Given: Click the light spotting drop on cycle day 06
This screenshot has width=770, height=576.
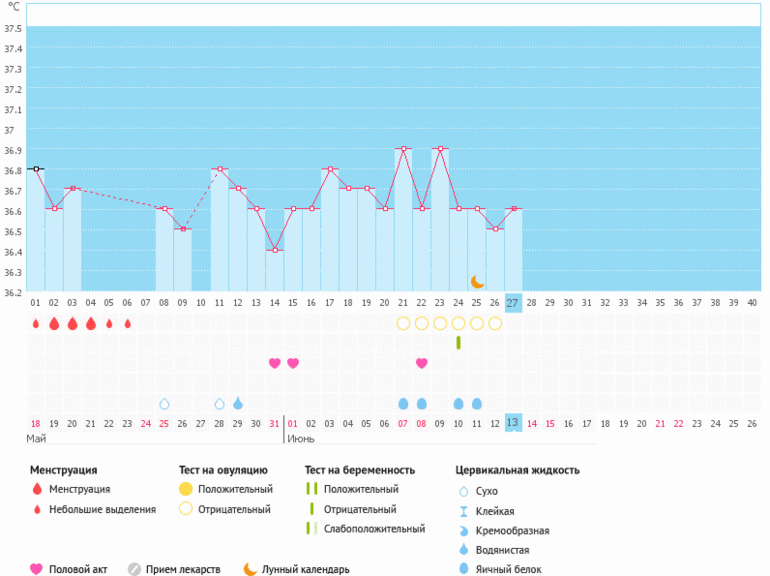Looking at the screenshot, I should point(127,323).
